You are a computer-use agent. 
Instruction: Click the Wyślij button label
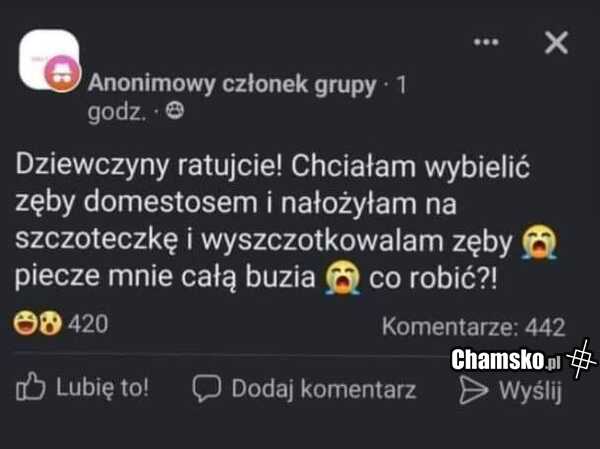pos(530,391)
